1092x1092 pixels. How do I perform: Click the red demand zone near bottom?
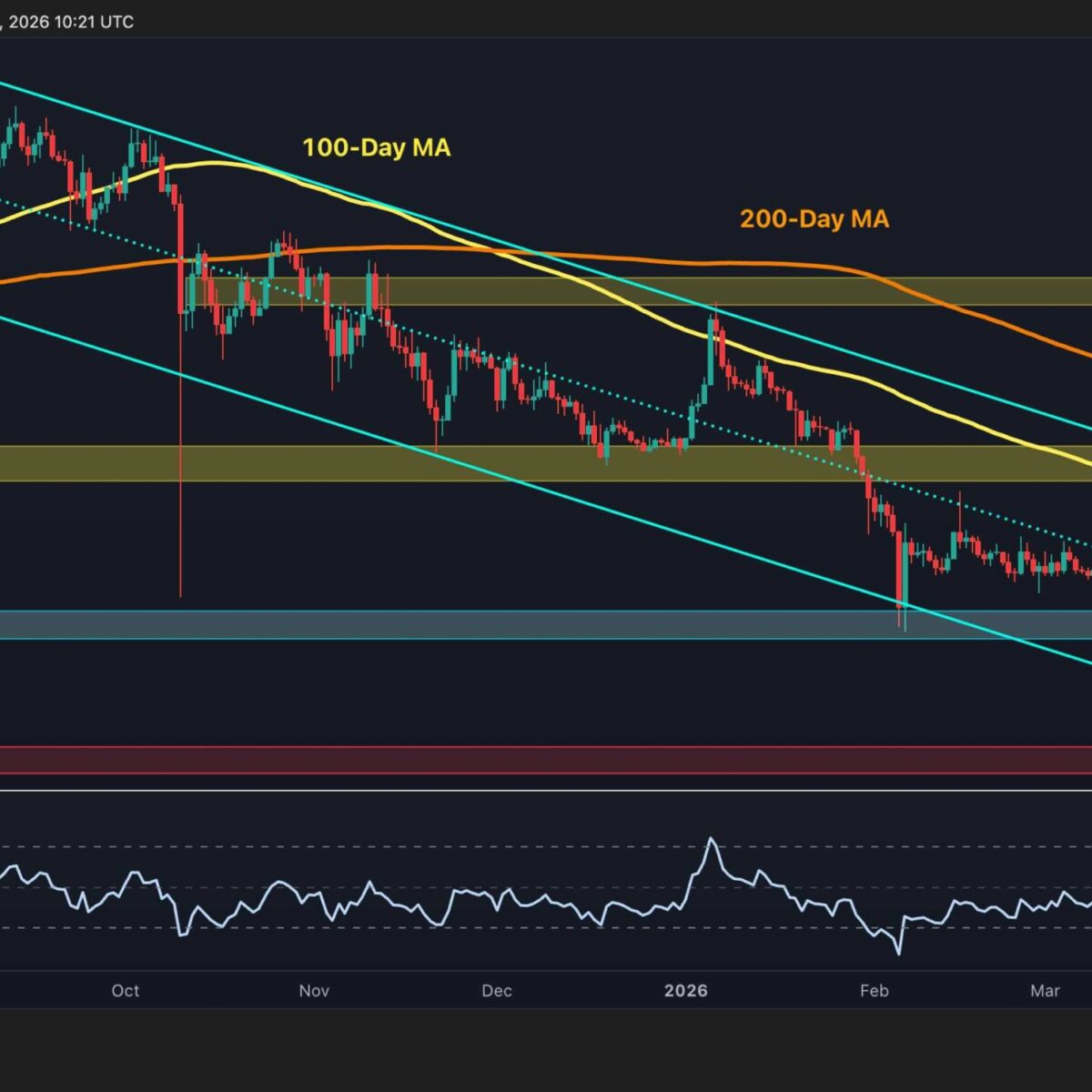pyautogui.click(x=546, y=760)
